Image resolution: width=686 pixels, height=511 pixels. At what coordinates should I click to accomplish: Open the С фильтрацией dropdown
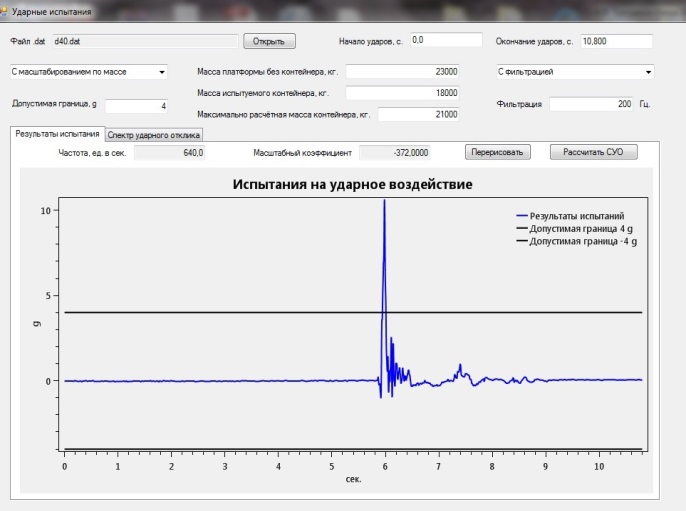(x=574, y=72)
